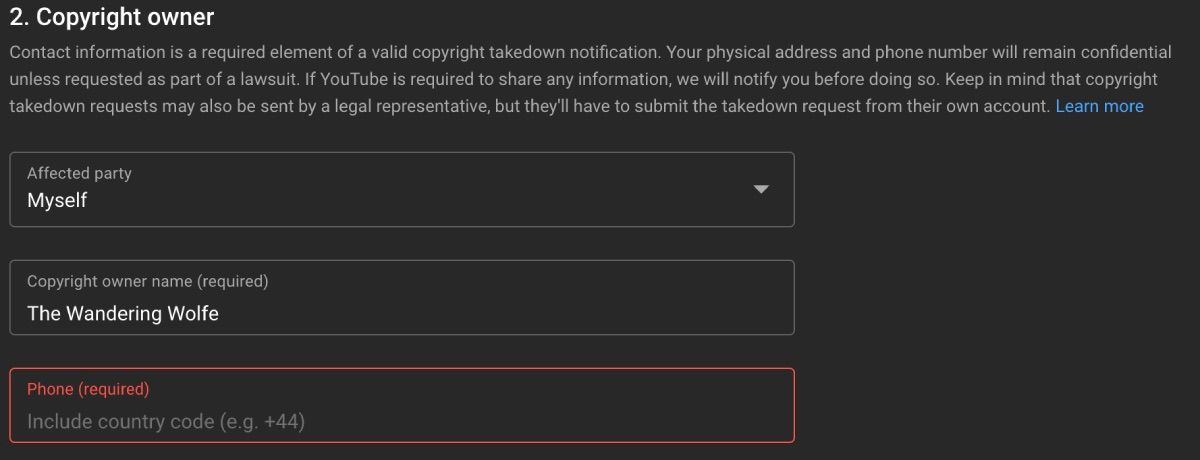Click the 'Copyright owner name (required)' label

point(147,281)
